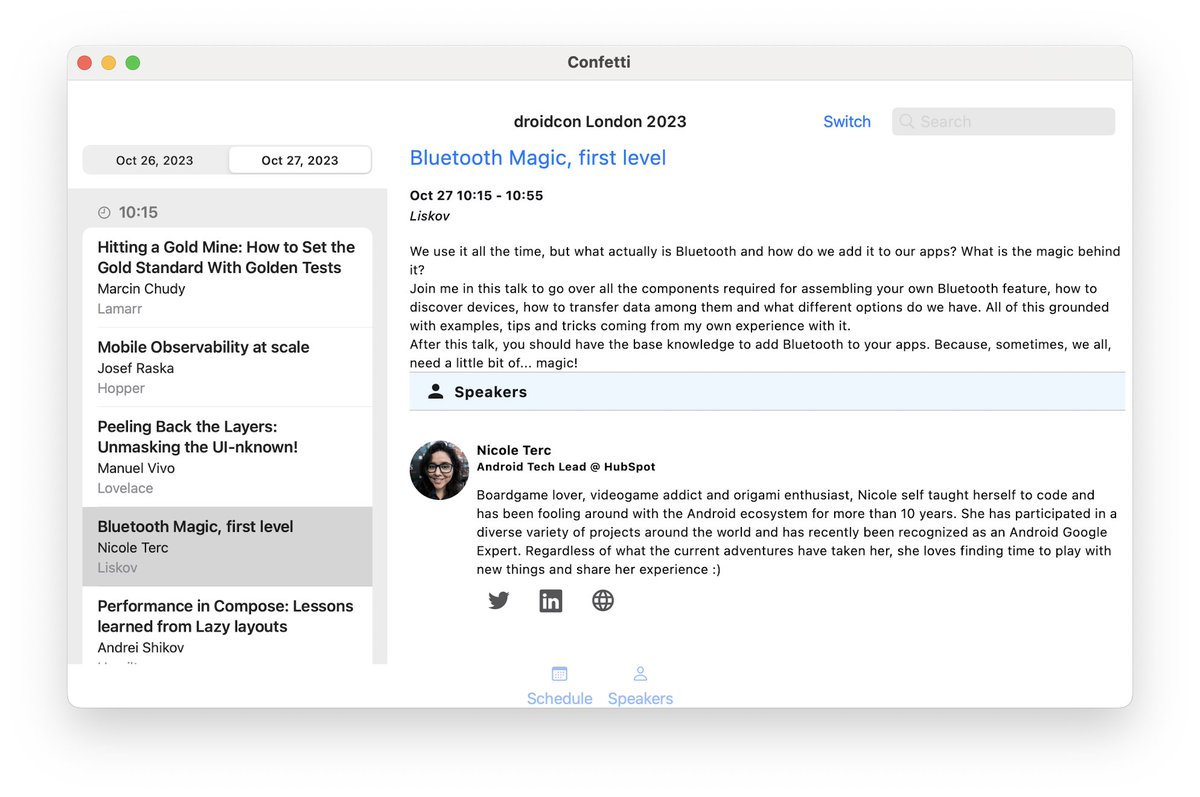Click speaker name Andrei Shikov
This screenshot has height=797, width=1200.
coord(141,648)
